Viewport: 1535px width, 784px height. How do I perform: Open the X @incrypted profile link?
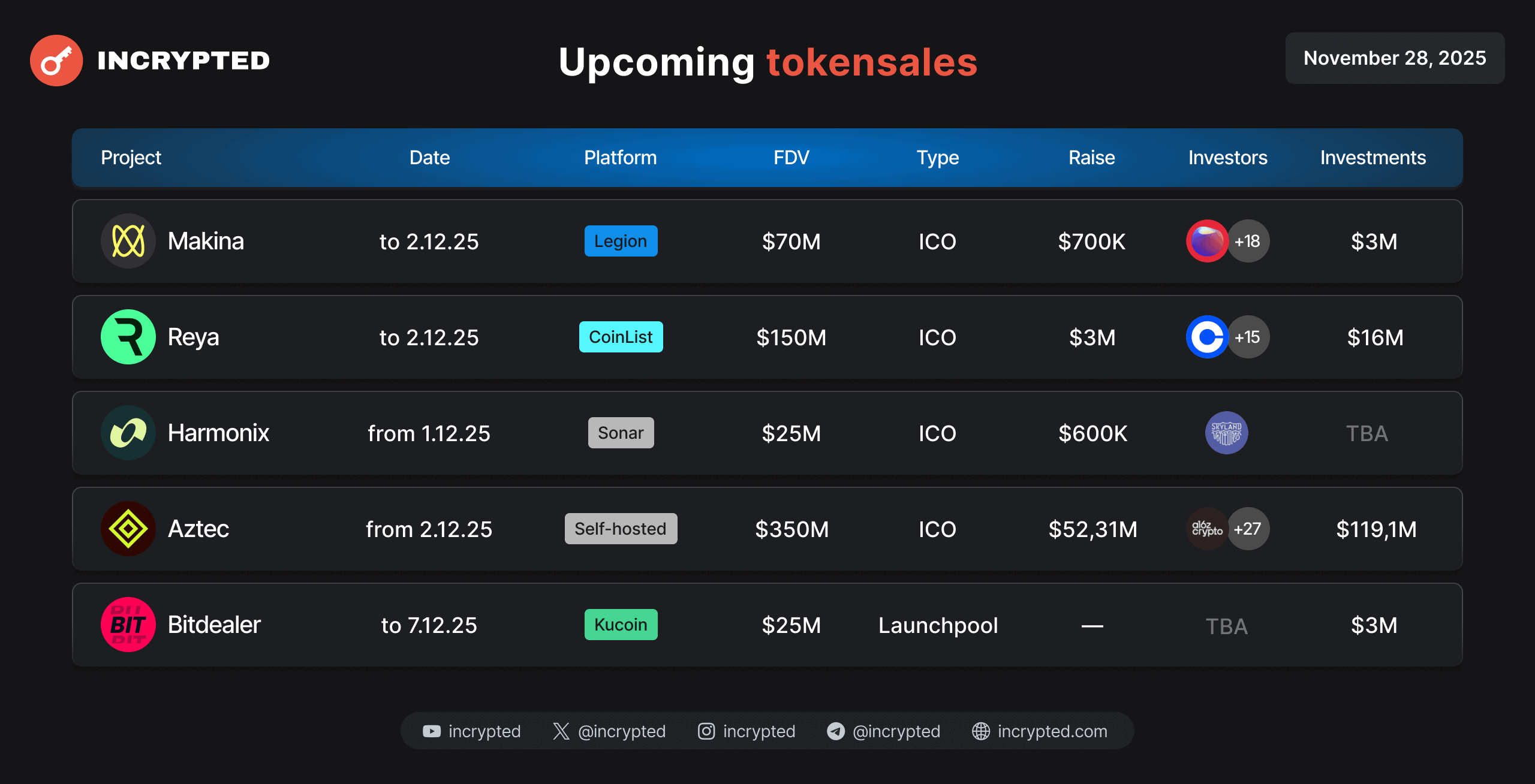click(x=621, y=731)
